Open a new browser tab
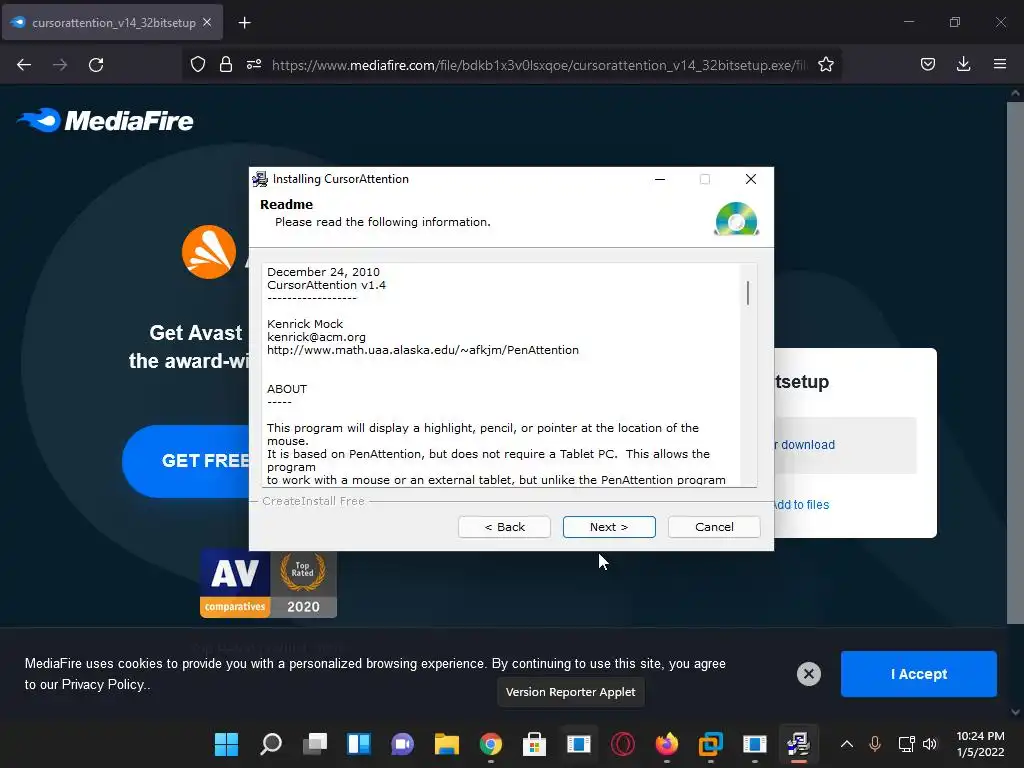 click(244, 23)
